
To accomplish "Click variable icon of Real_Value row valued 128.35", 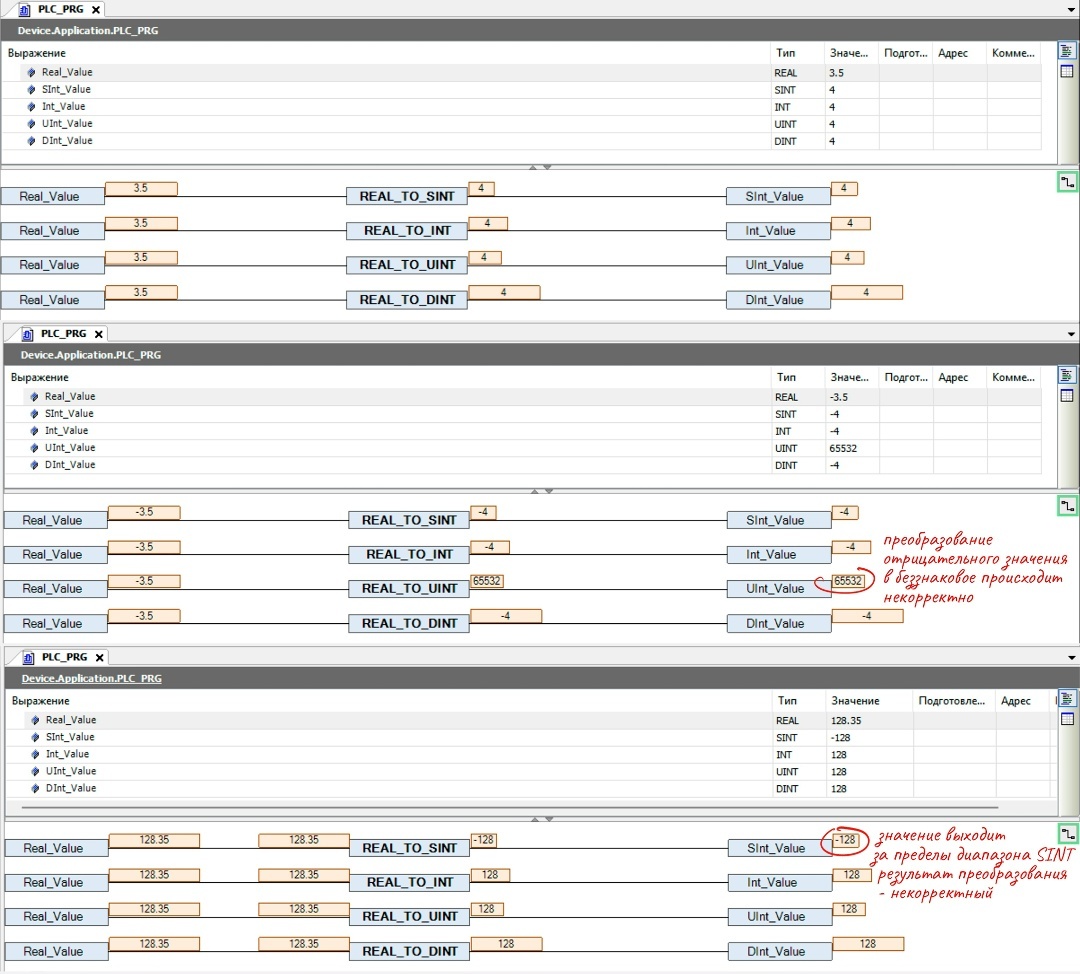I will (35, 720).
